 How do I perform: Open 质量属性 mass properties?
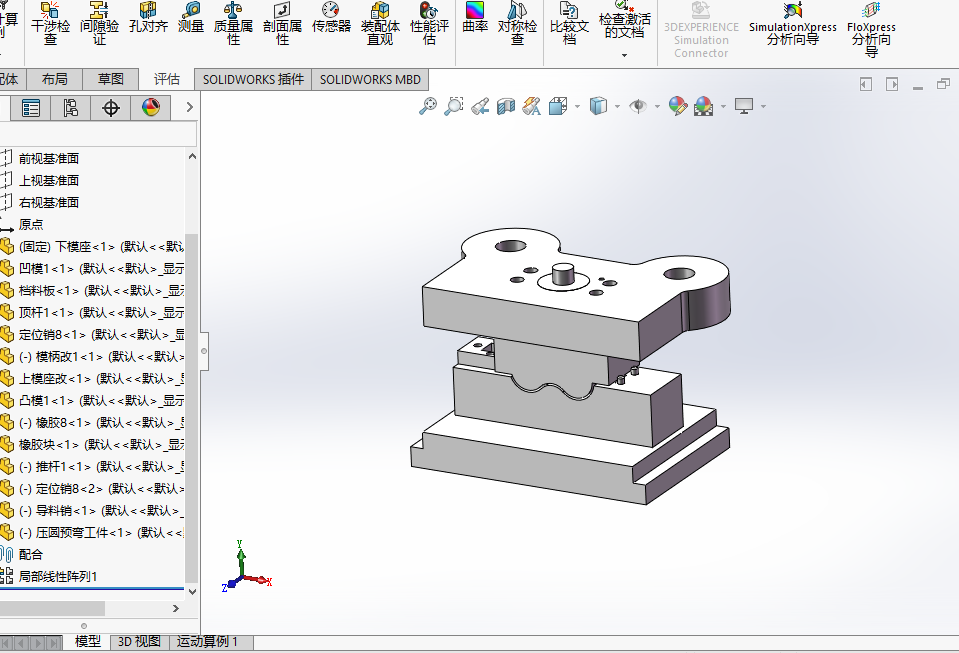(233, 24)
